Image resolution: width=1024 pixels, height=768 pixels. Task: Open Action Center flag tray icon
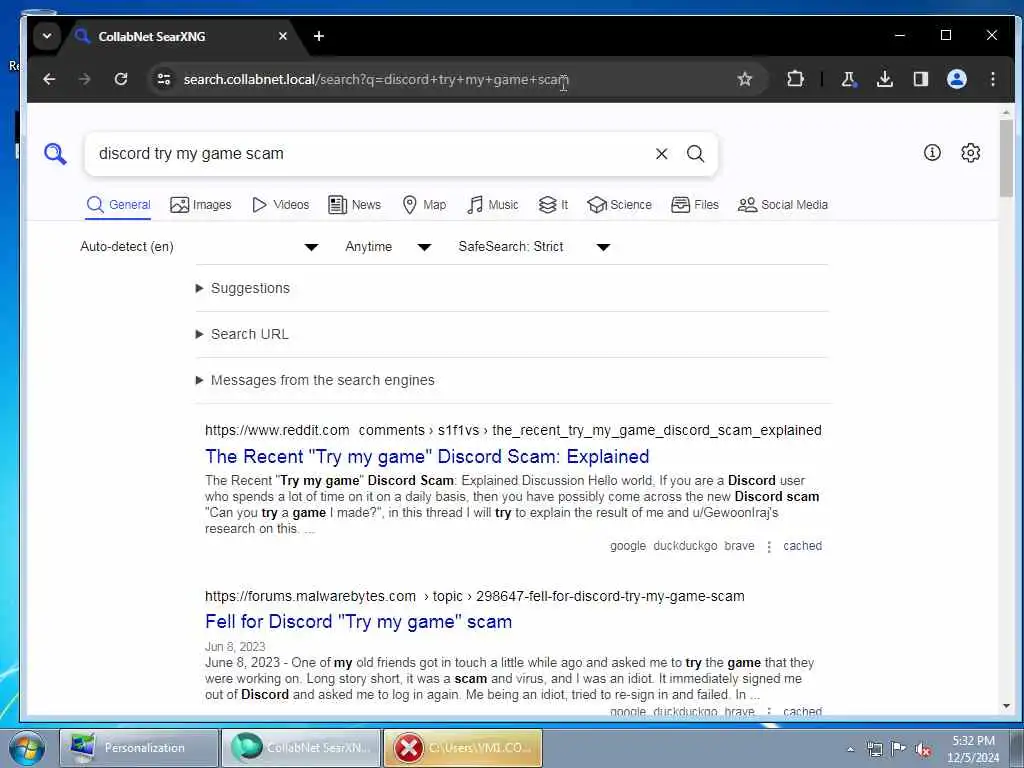coord(898,748)
